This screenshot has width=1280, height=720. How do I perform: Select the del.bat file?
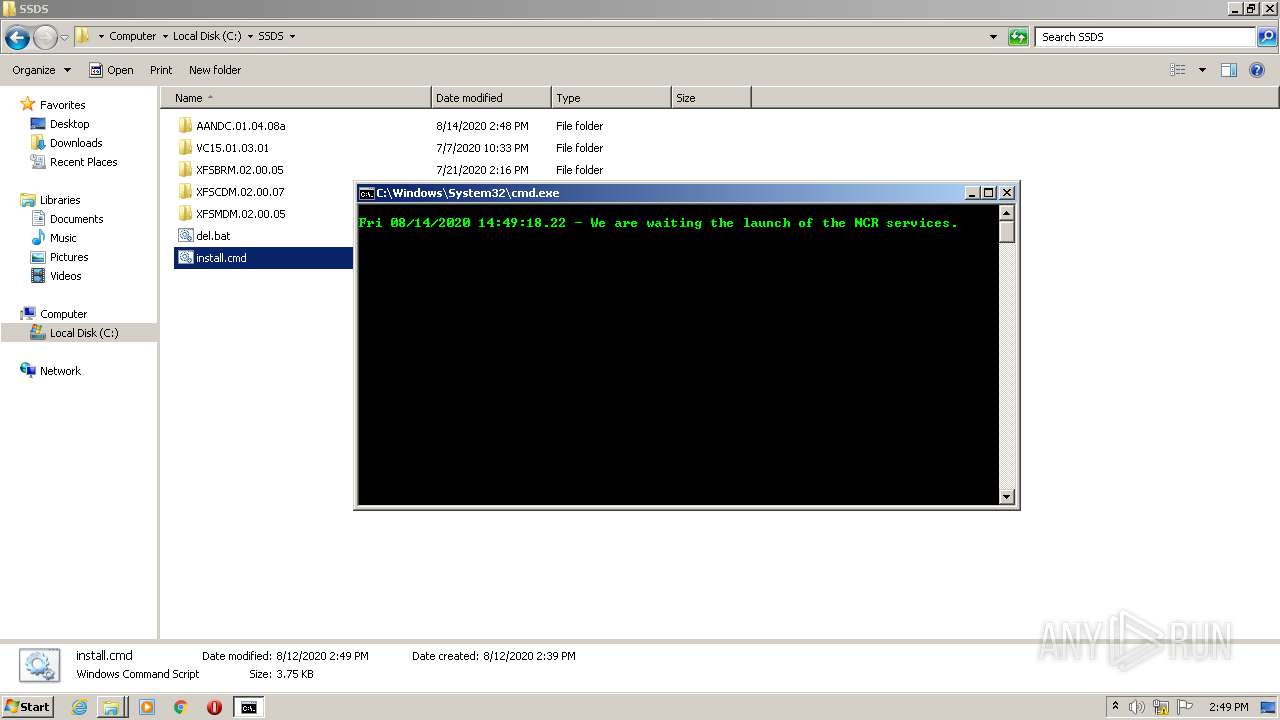click(212, 236)
